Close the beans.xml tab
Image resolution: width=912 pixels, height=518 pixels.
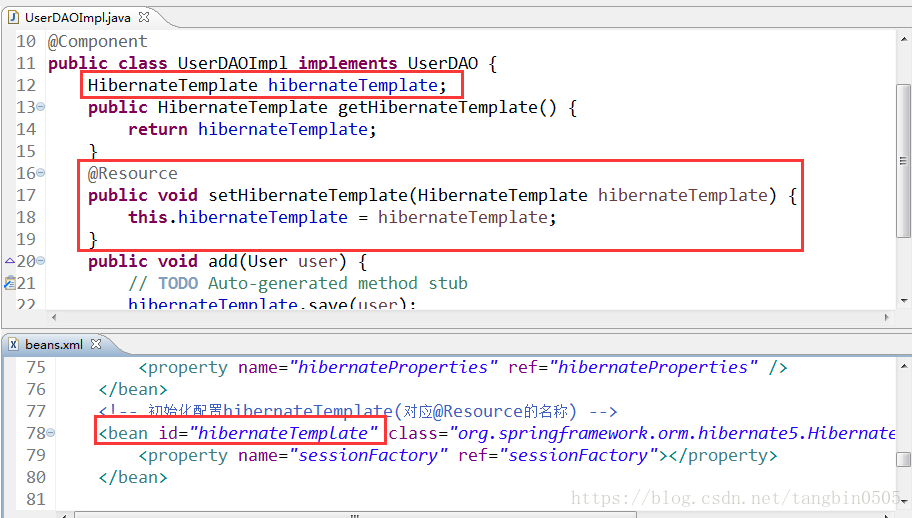(97, 344)
